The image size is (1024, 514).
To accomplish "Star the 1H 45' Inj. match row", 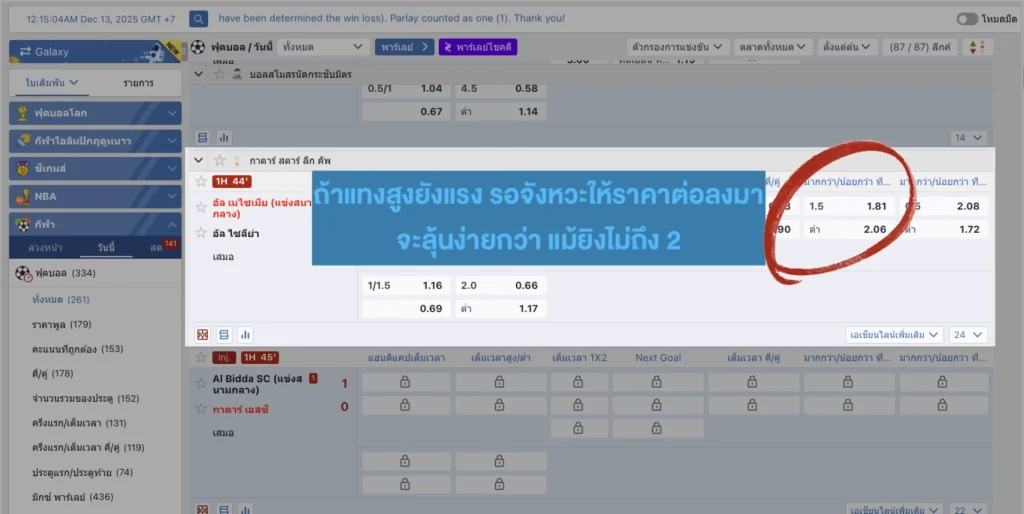I will [x=201, y=358].
